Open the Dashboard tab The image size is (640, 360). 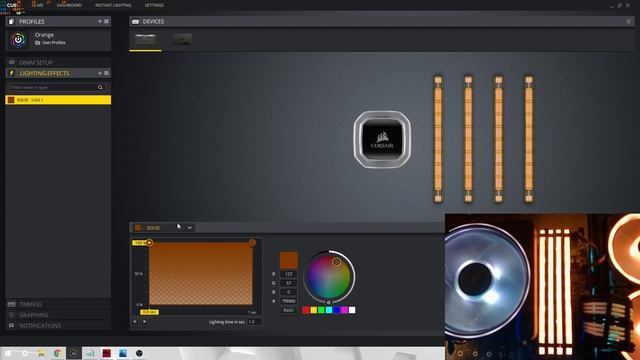69,5
